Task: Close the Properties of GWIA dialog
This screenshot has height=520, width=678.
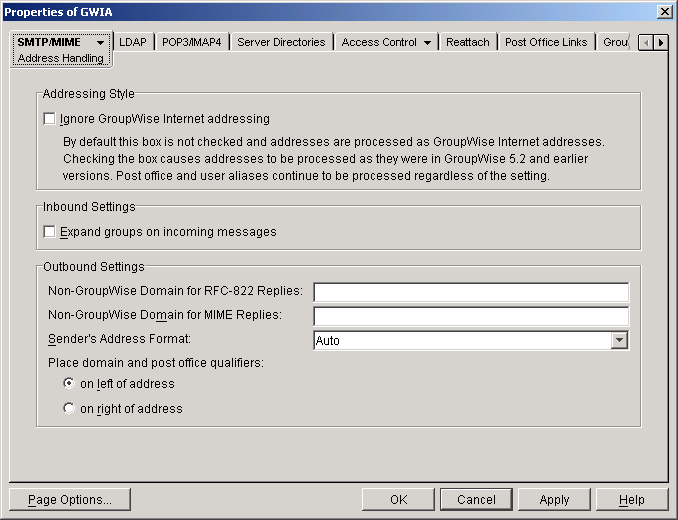Action: point(664,11)
